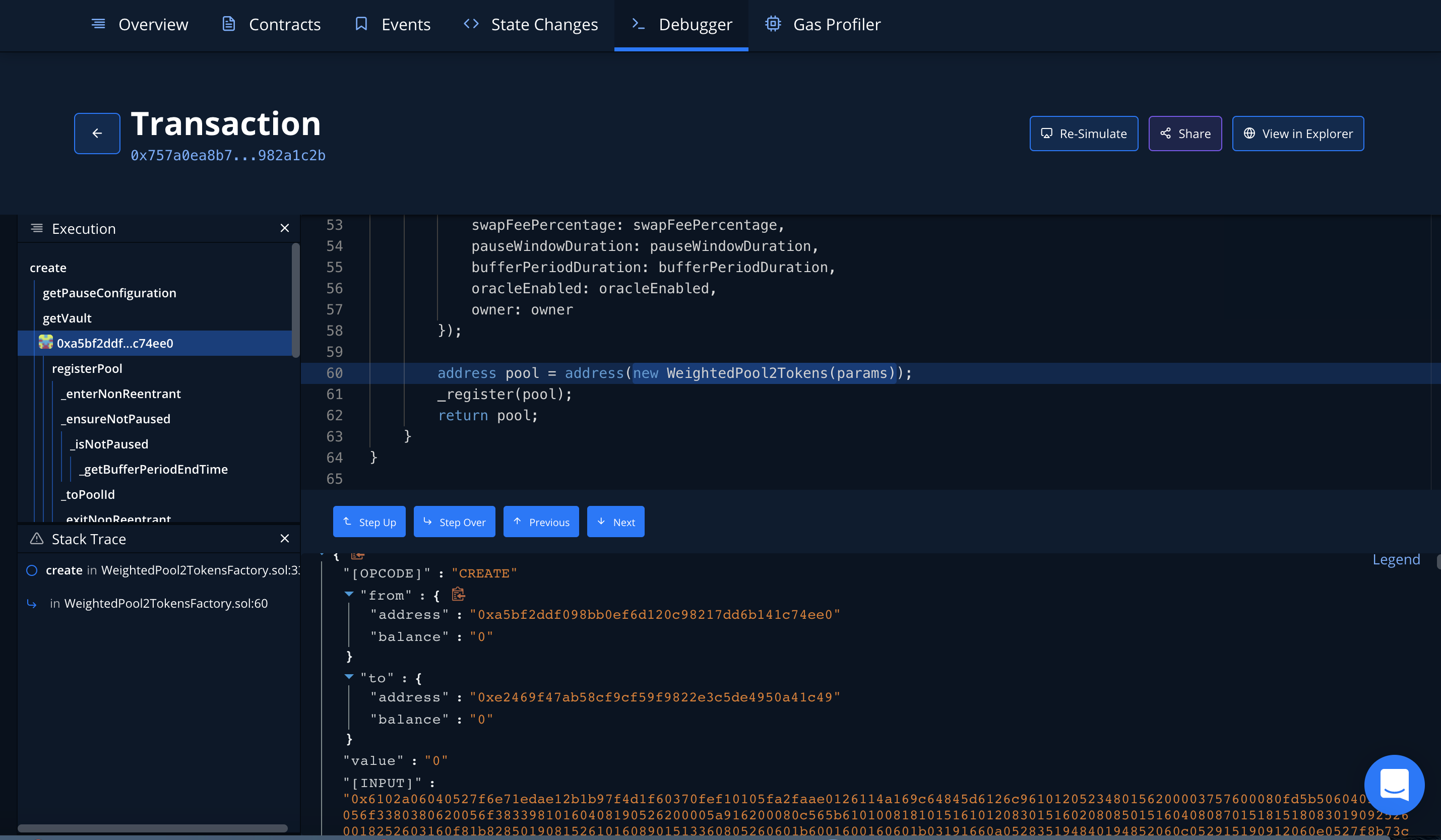Click the circle marker beside create stack entry
Viewport: 1441px width, 840px height.
32,570
